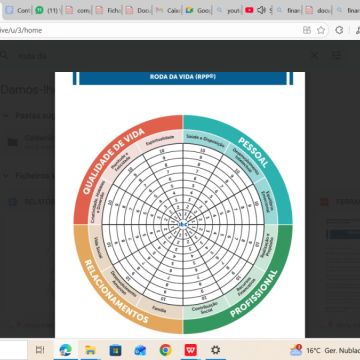Open the 'com' PDF tab
360x360 pixels.
[78, 10]
